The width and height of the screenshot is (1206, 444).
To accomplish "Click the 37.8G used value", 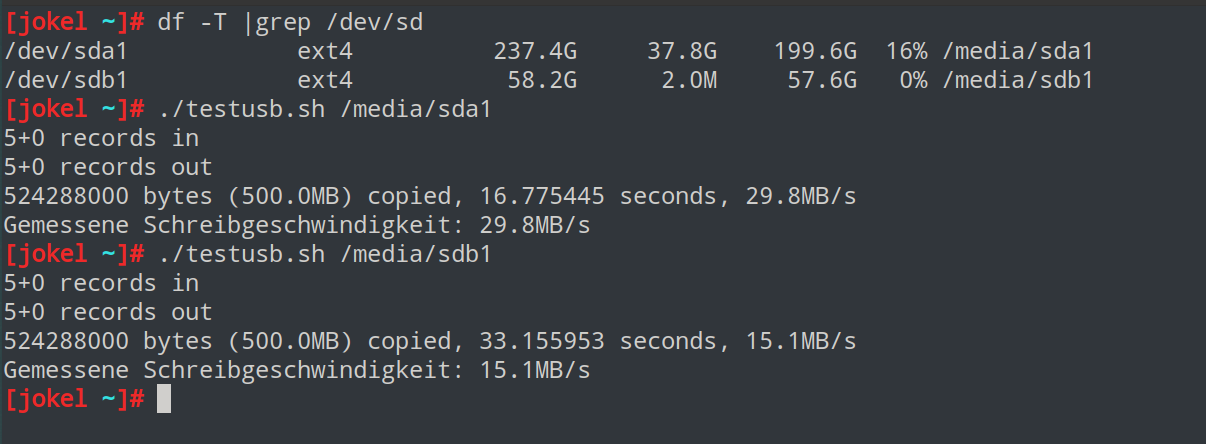I will [682, 50].
